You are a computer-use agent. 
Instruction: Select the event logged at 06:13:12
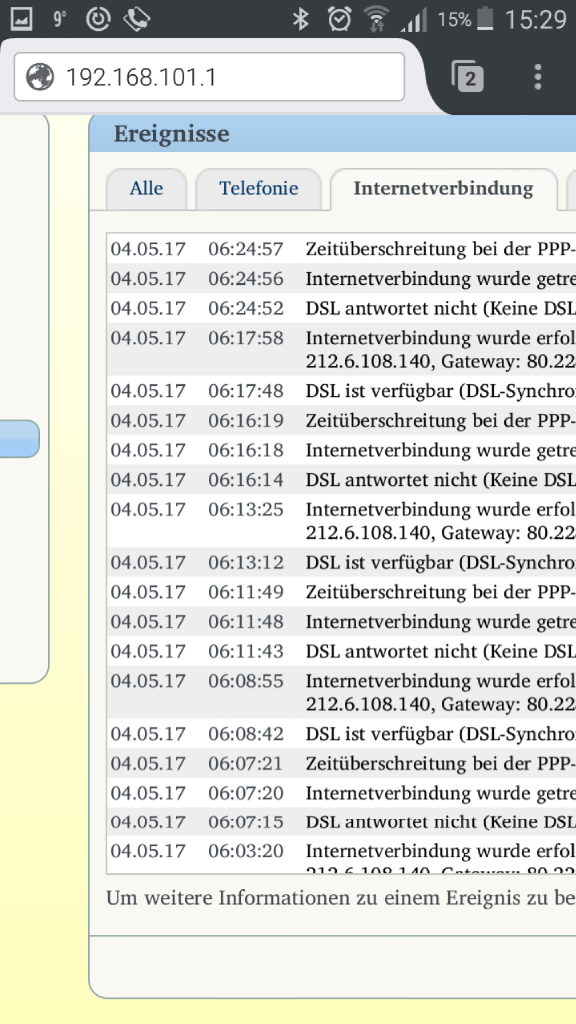[x=342, y=562]
